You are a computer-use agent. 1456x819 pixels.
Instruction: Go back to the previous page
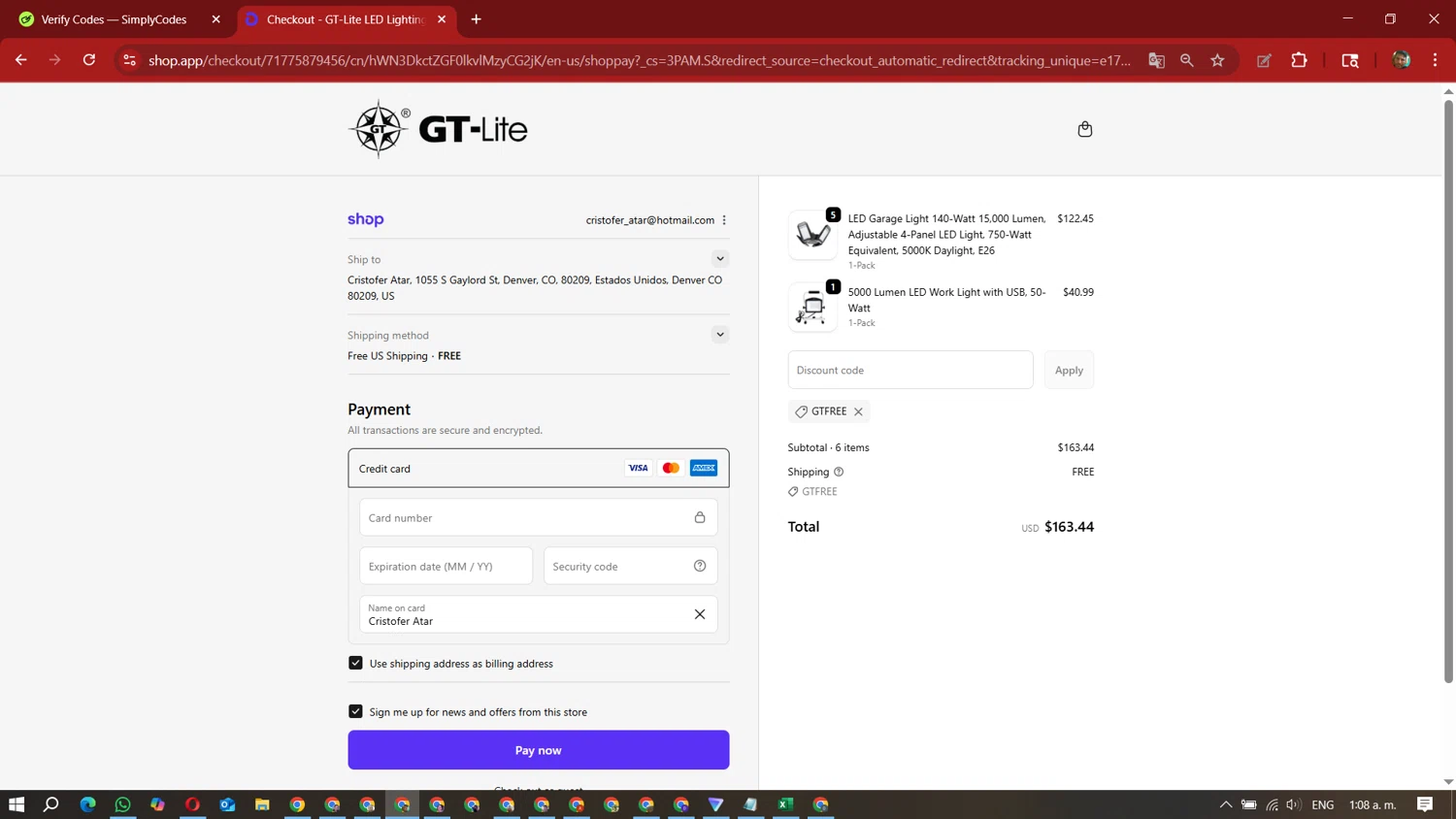click(20, 60)
